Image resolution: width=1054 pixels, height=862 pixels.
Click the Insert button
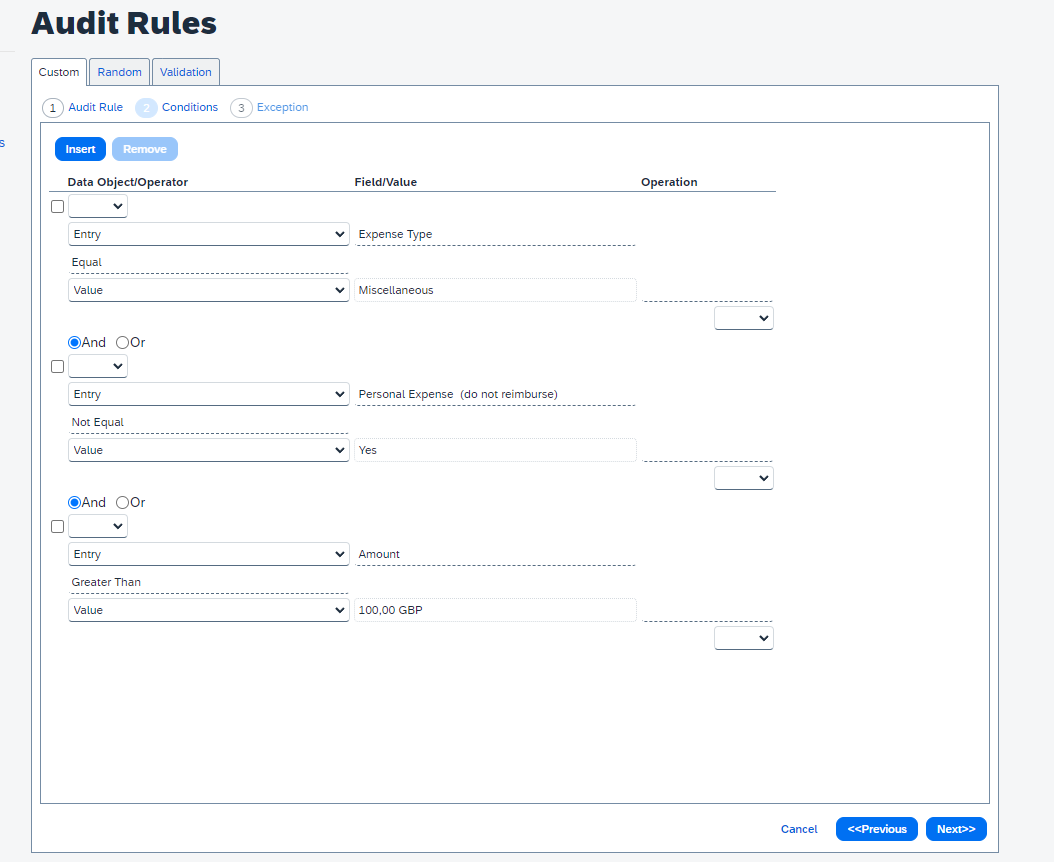click(80, 149)
